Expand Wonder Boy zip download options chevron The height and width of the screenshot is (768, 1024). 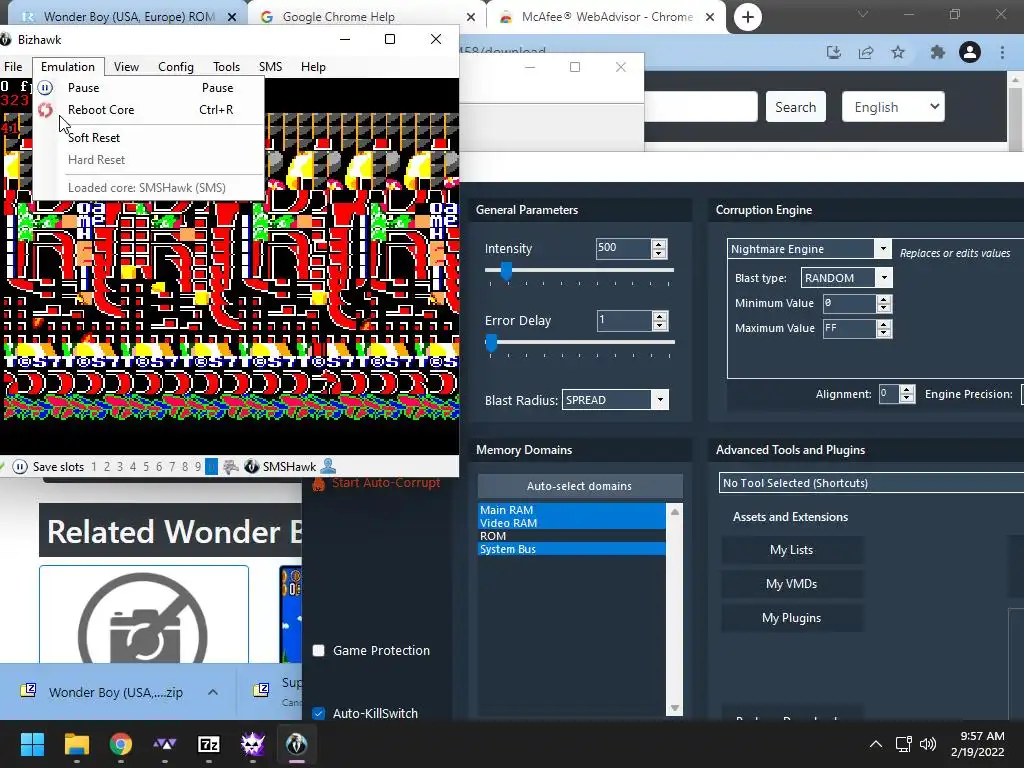coord(213,692)
